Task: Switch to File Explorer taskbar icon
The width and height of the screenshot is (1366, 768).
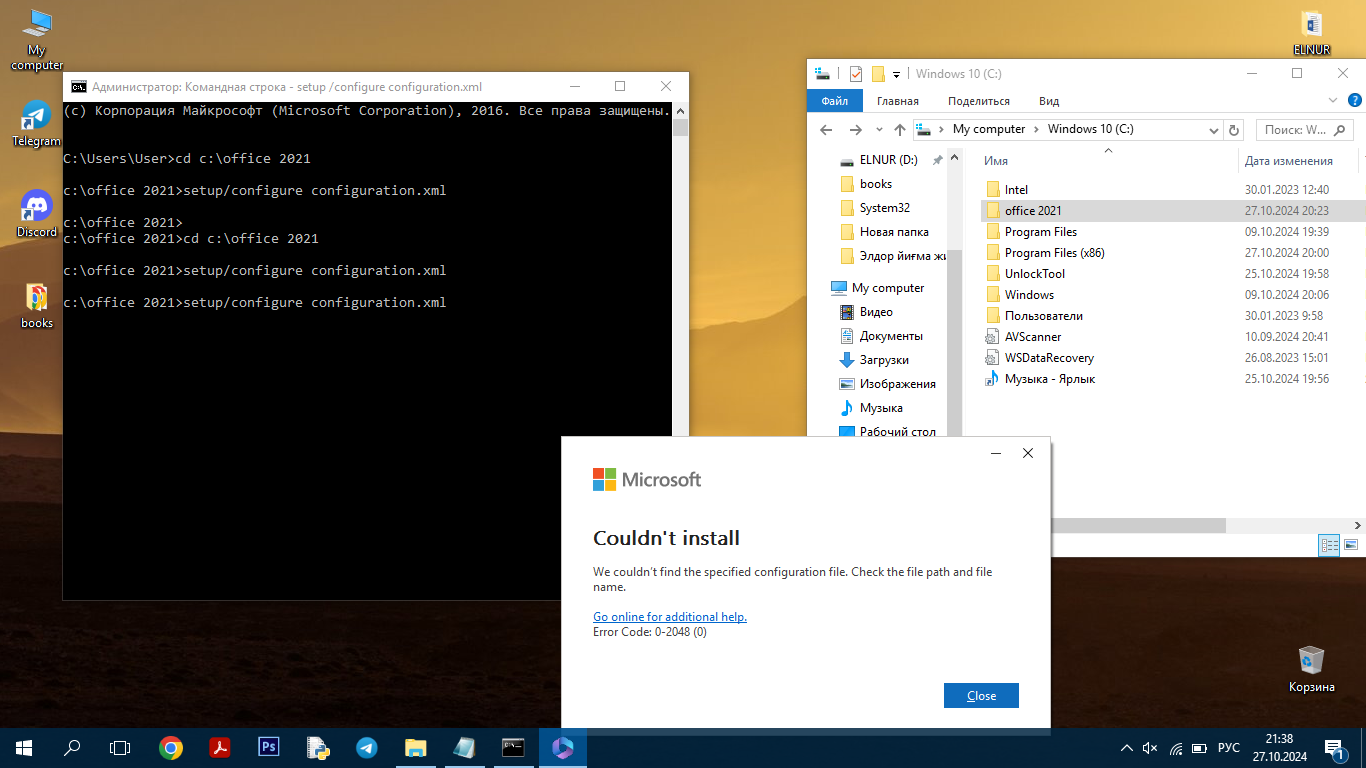Action: (x=416, y=747)
